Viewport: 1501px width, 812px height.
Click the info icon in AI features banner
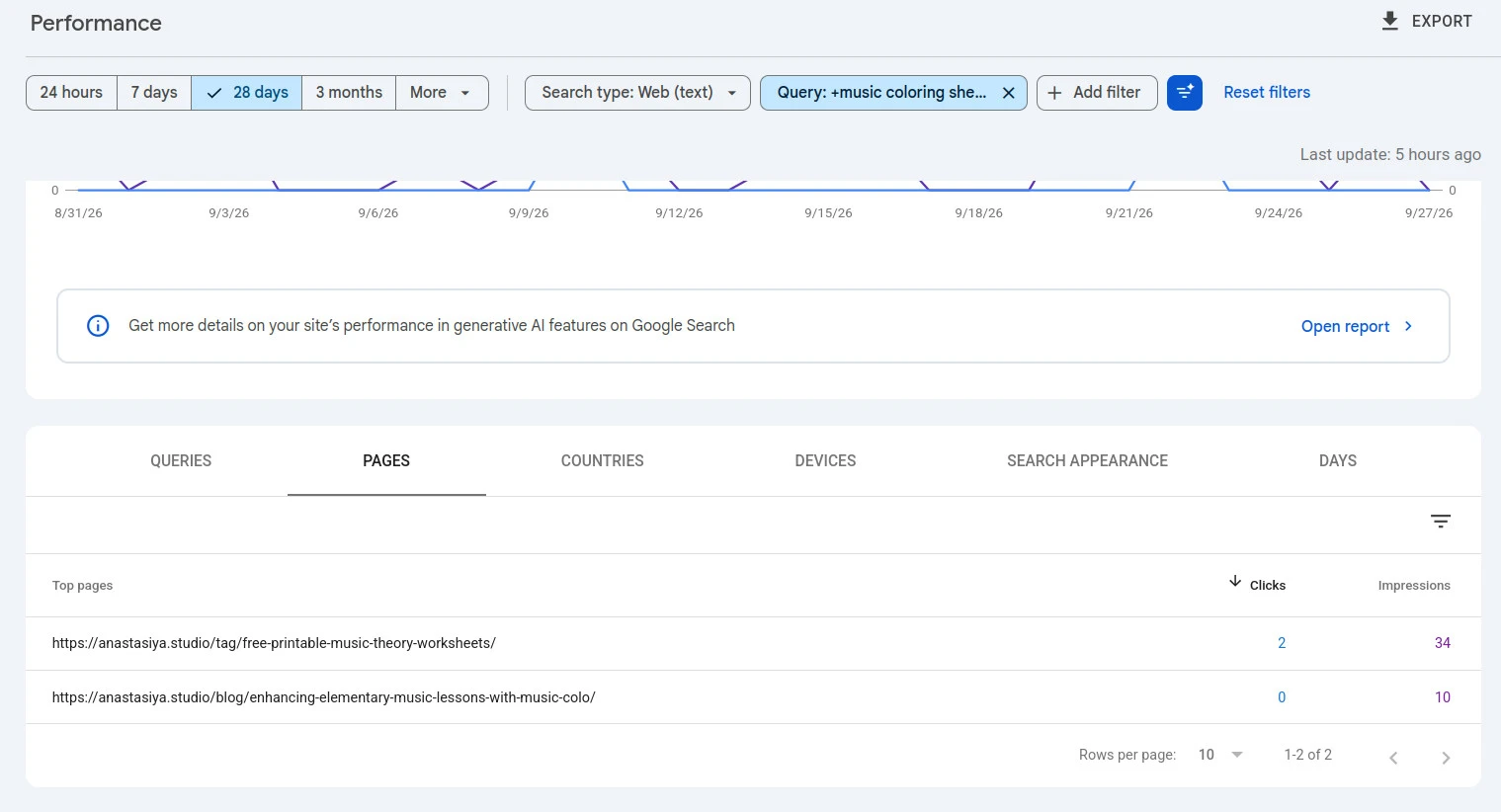pos(98,326)
